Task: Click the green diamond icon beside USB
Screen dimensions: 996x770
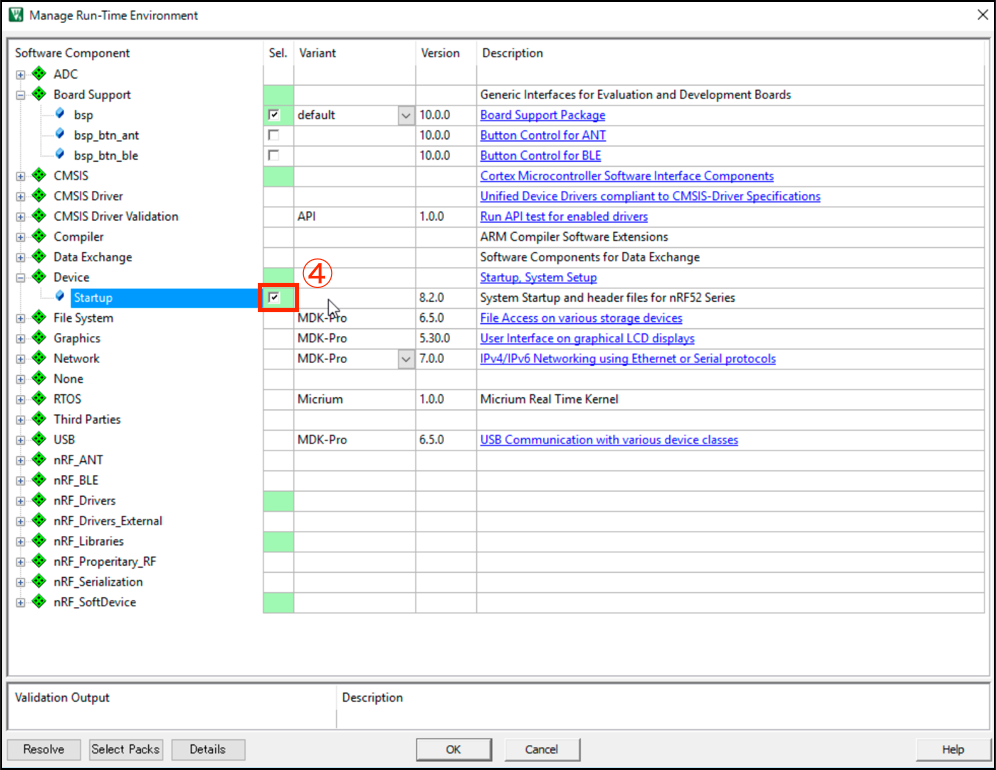Action: pos(39,440)
